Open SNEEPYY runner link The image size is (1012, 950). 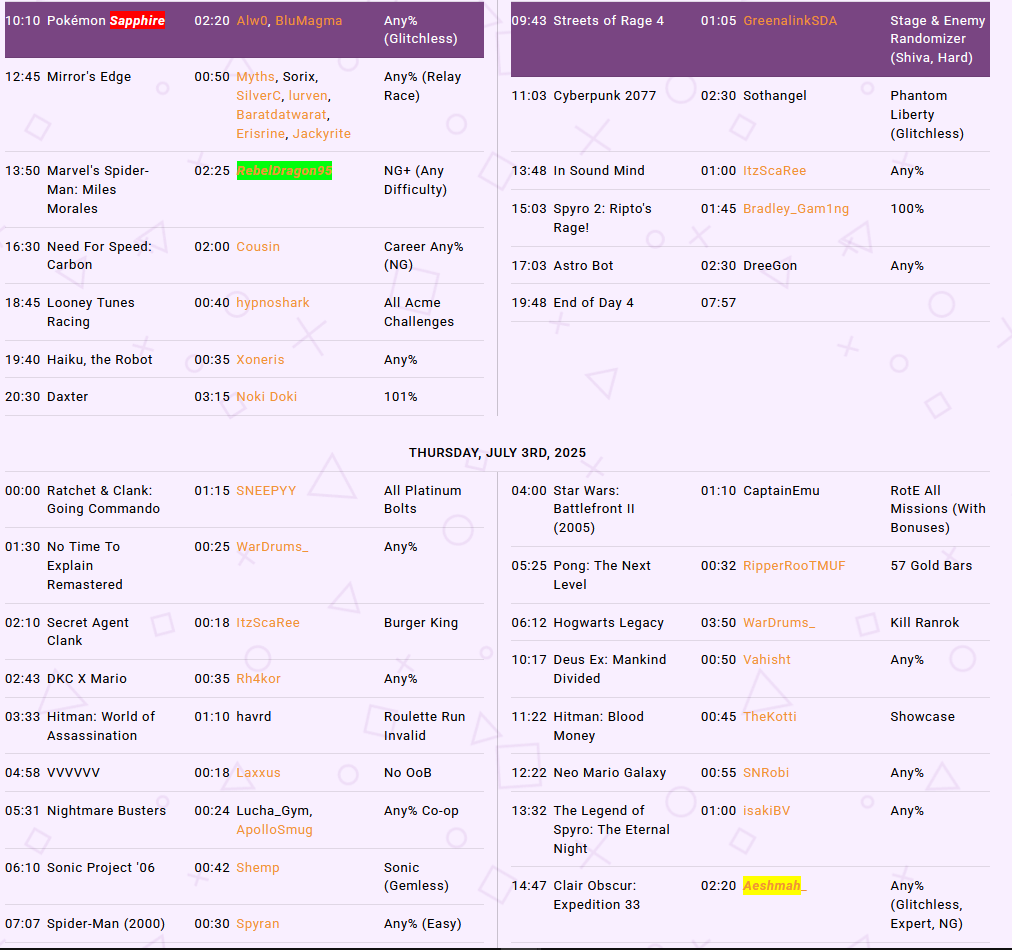(x=266, y=490)
